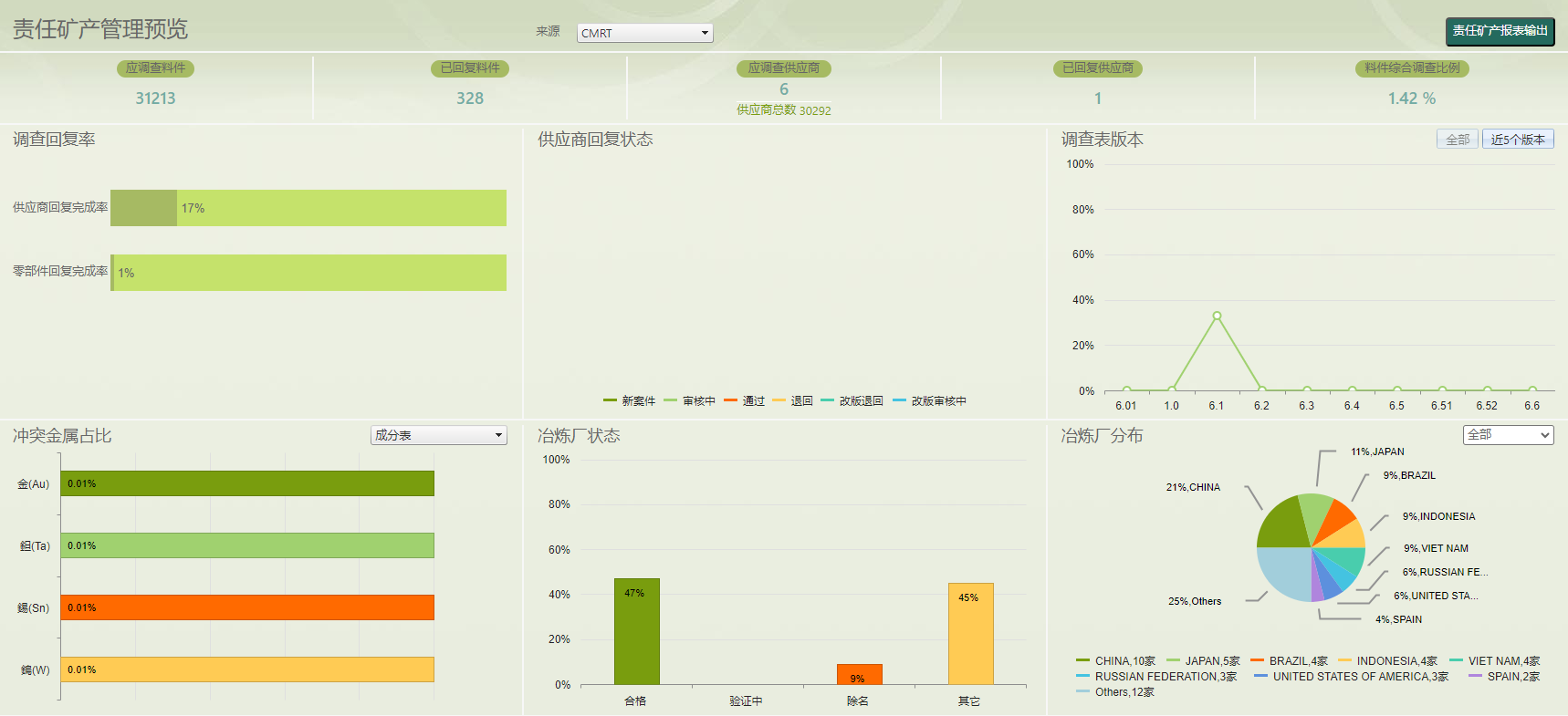Toggle RUSSIAN FEDERATION,3家 legend entry
This screenshot has width=1568, height=716.
tap(1156, 677)
